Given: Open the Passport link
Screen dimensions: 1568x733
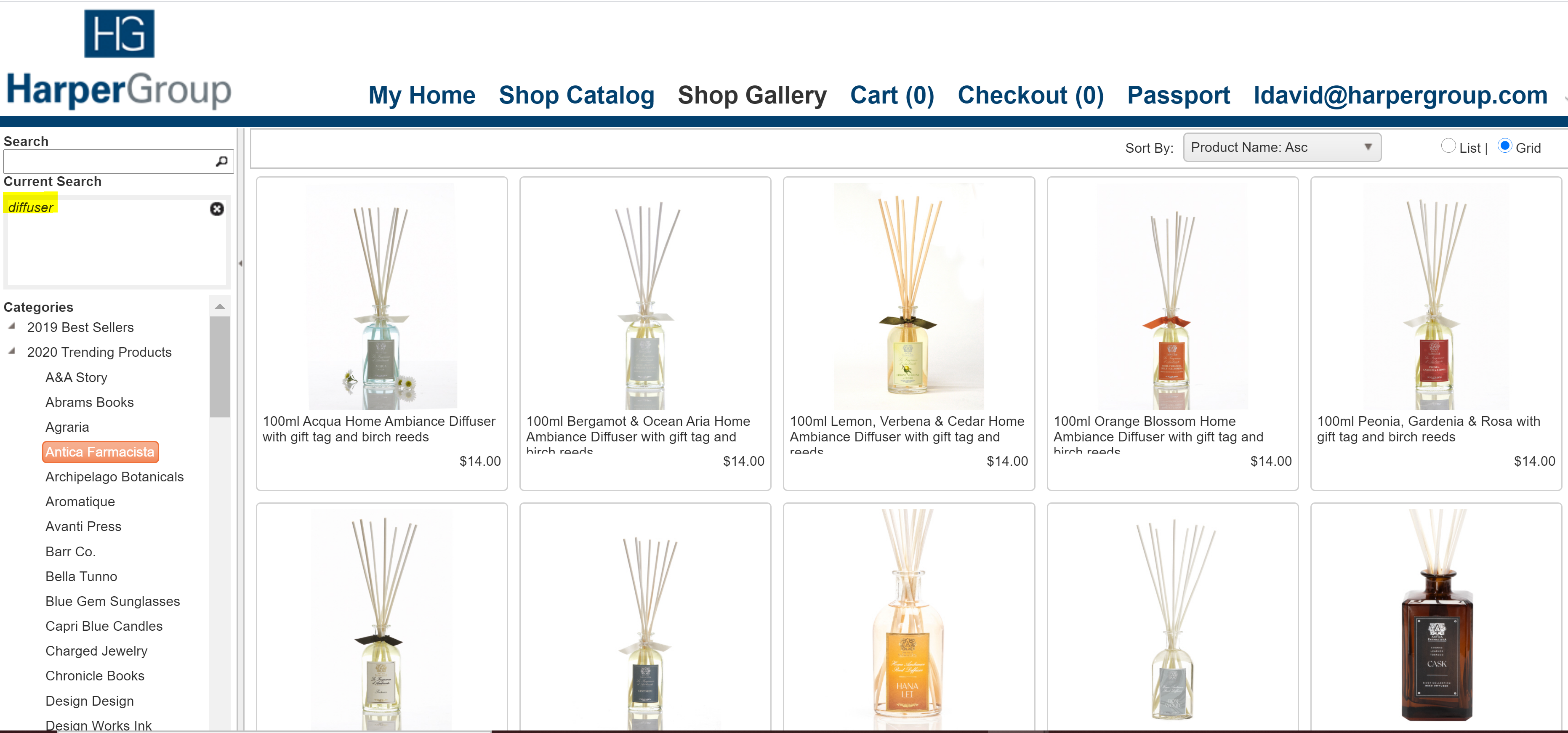Looking at the screenshot, I should tap(1179, 96).
